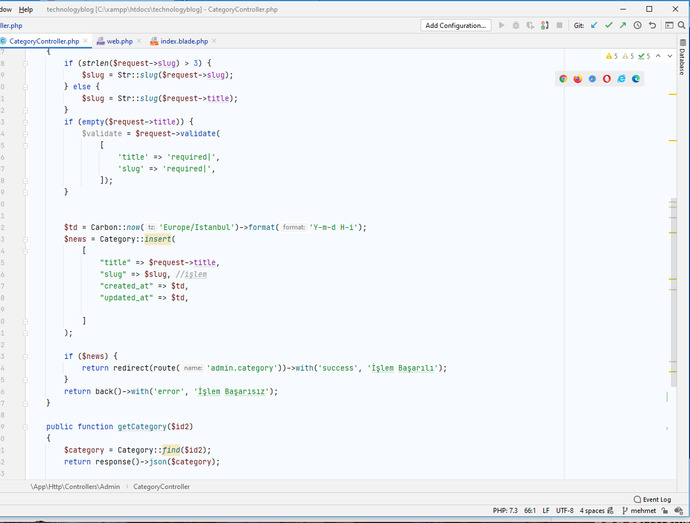This screenshot has width=690, height=523.
Task: Open the Database tool window
Action: coord(683,57)
